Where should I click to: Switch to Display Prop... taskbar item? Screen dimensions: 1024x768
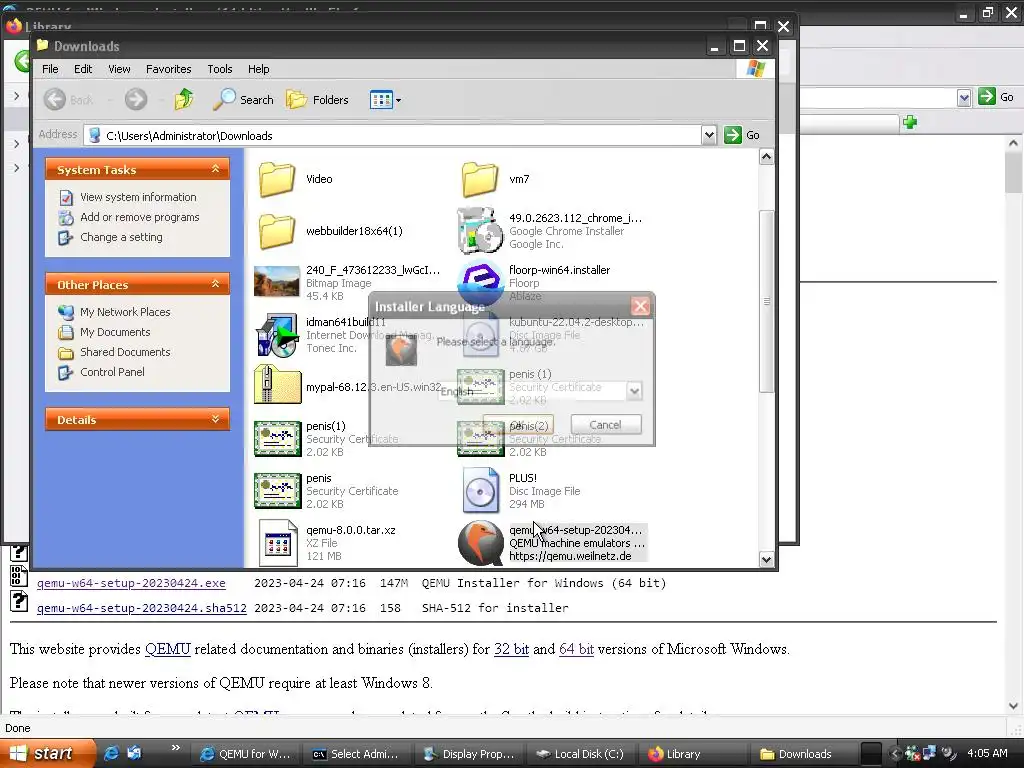pyautogui.click(x=468, y=754)
